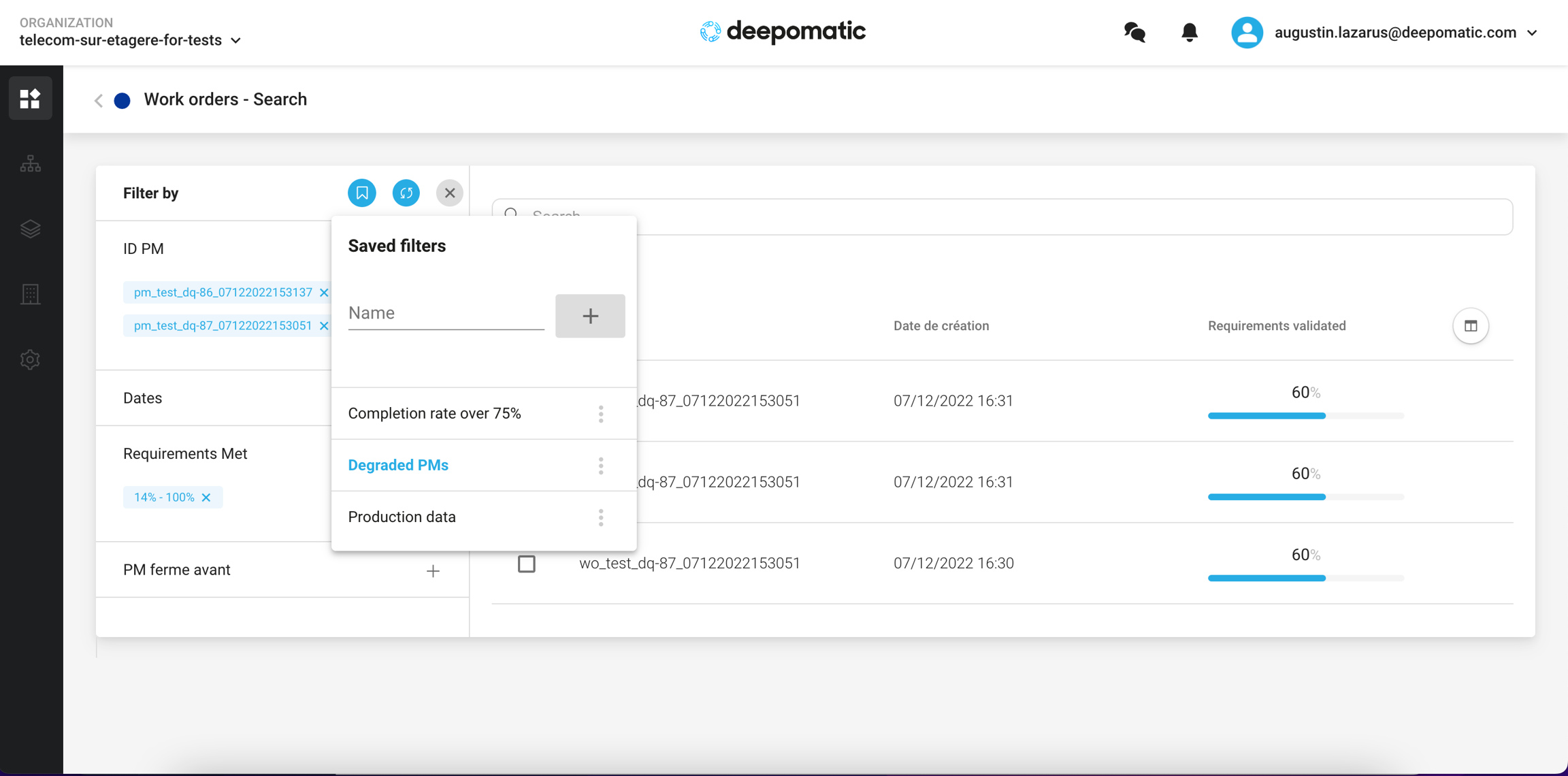Screen dimensions: 1568x776
Task: Open the hierarchy tree sidebar icon
Action: [x=31, y=164]
